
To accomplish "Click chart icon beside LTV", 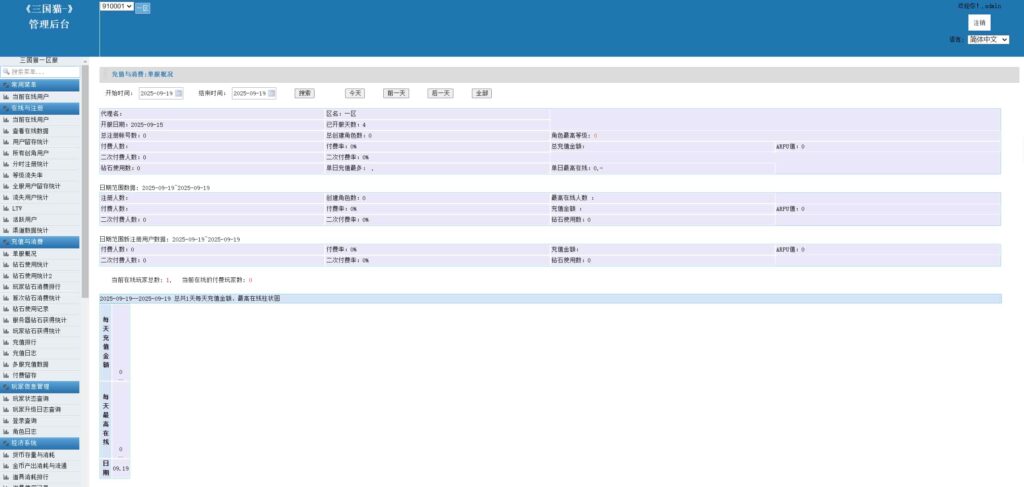I will (x=5, y=208).
